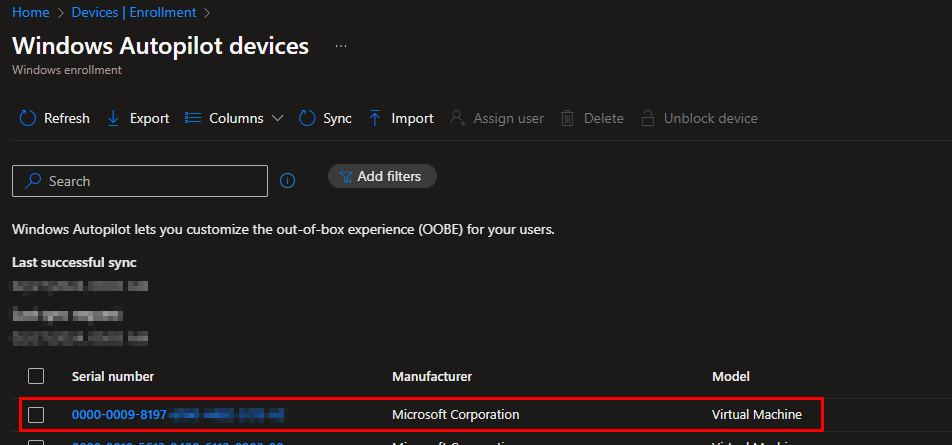Click the Sync circular arrow icon
The width and height of the screenshot is (952, 445).
coord(307,118)
